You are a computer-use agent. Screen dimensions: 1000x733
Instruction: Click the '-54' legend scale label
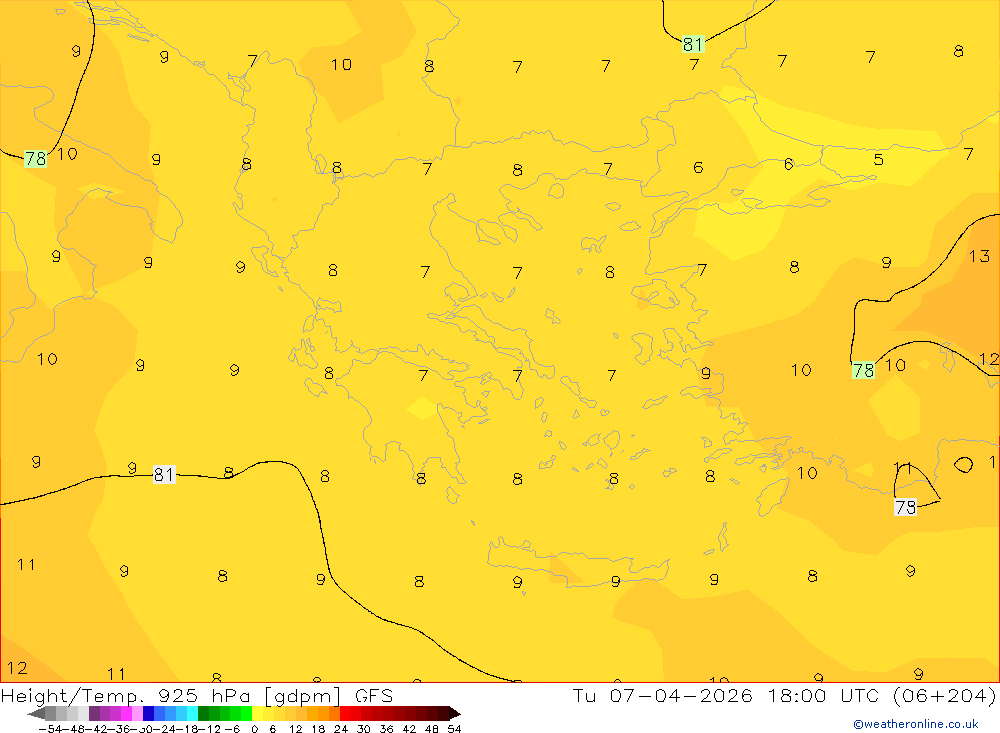tap(50, 729)
